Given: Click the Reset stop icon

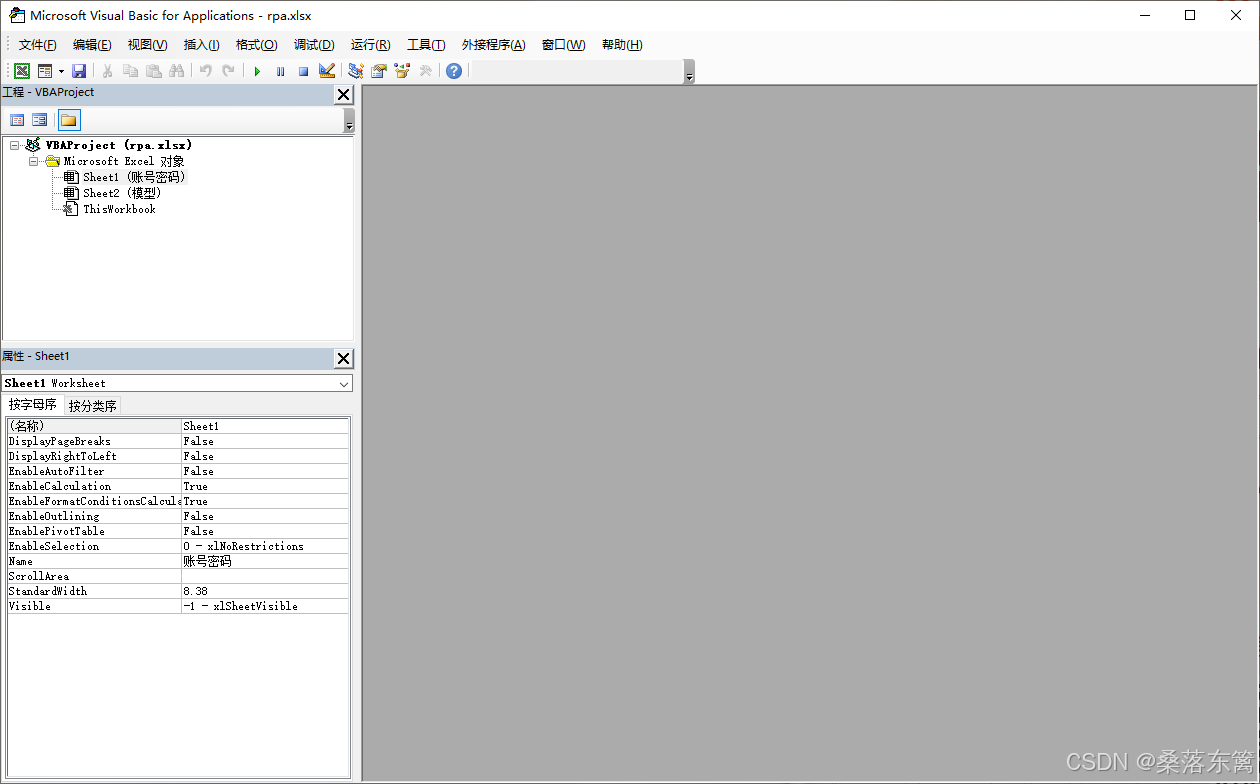Looking at the screenshot, I should point(303,71).
